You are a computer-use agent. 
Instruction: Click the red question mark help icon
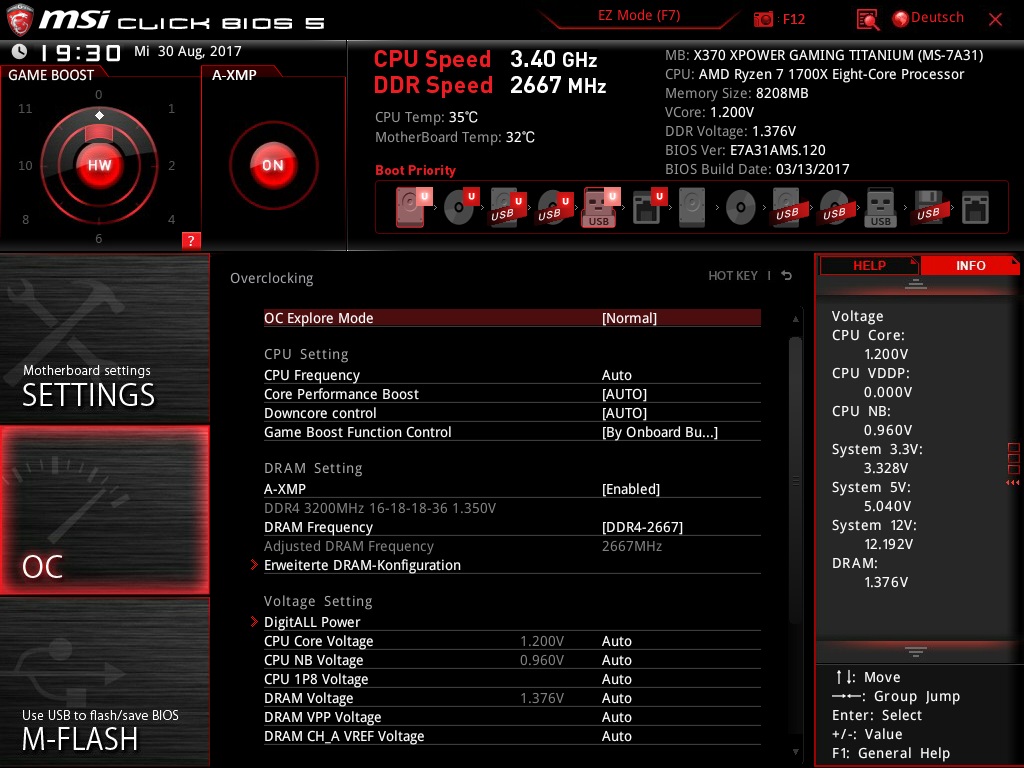click(191, 240)
